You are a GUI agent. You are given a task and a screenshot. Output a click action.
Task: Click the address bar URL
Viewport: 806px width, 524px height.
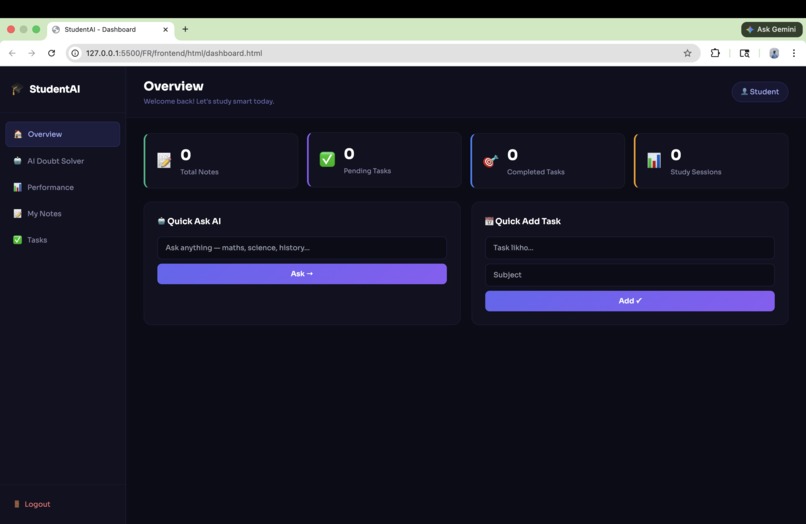[174, 53]
